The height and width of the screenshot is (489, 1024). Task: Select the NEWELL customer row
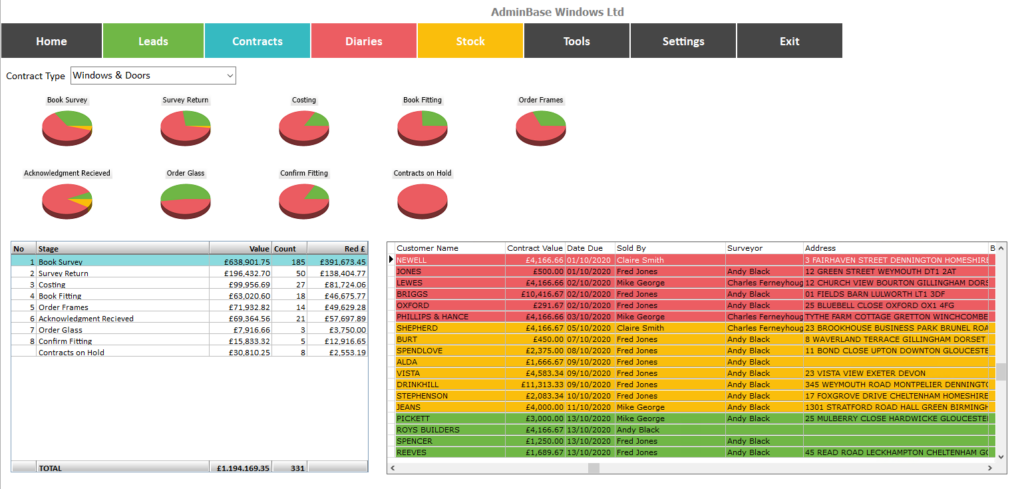[692, 260]
